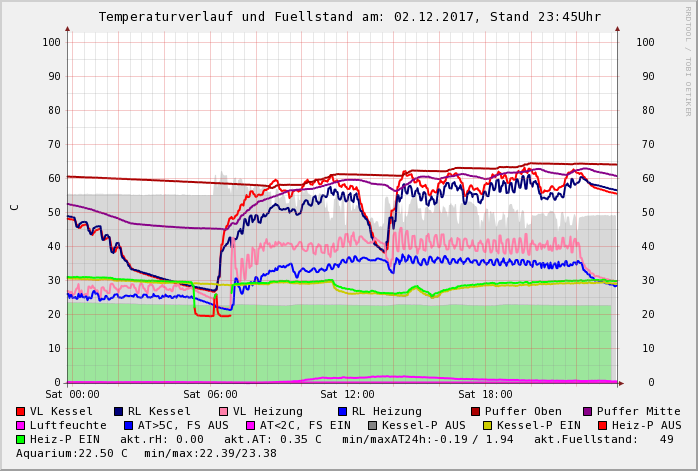This screenshot has height=471, width=698.
Task: Click the green Heiz-P EIN swatch
Action: (x=21, y=439)
